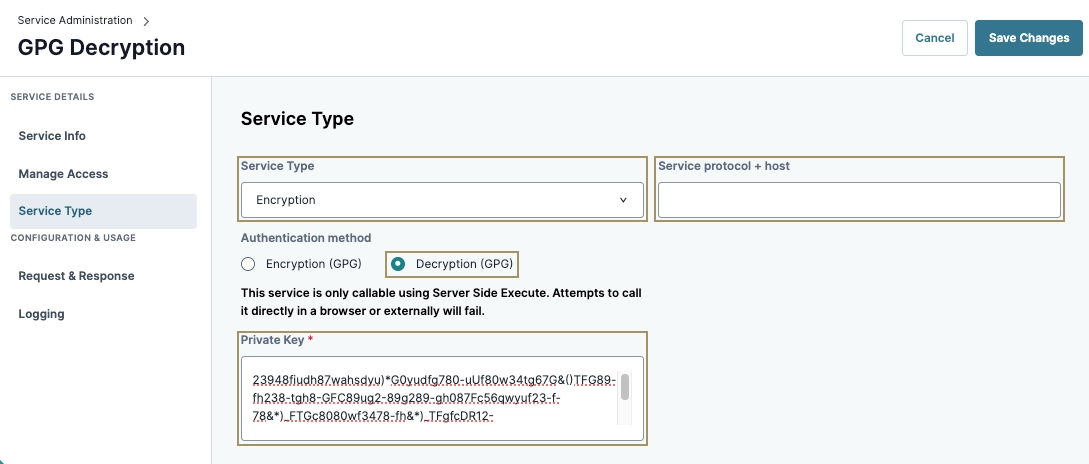
Task: Click the Service protocol + host label
Action: coord(724,166)
